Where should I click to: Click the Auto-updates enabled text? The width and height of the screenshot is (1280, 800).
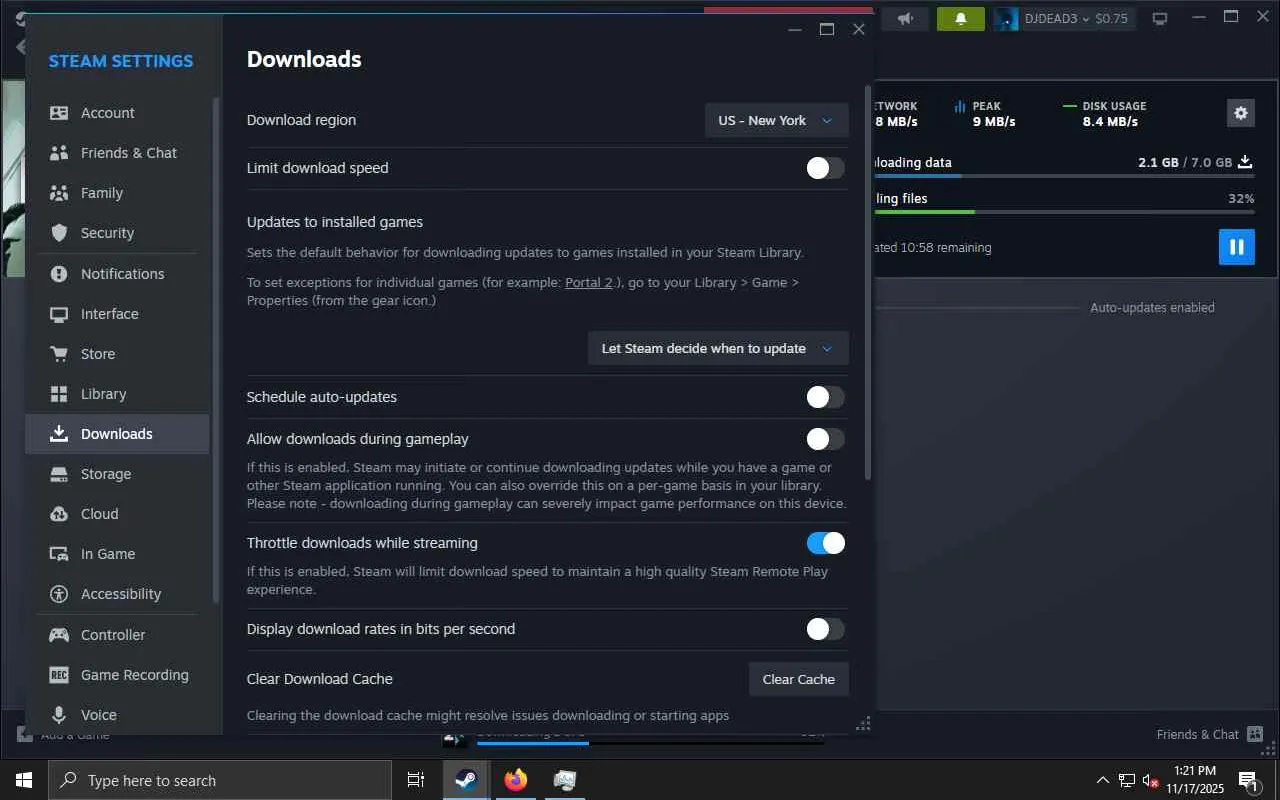[x=1152, y=308]
